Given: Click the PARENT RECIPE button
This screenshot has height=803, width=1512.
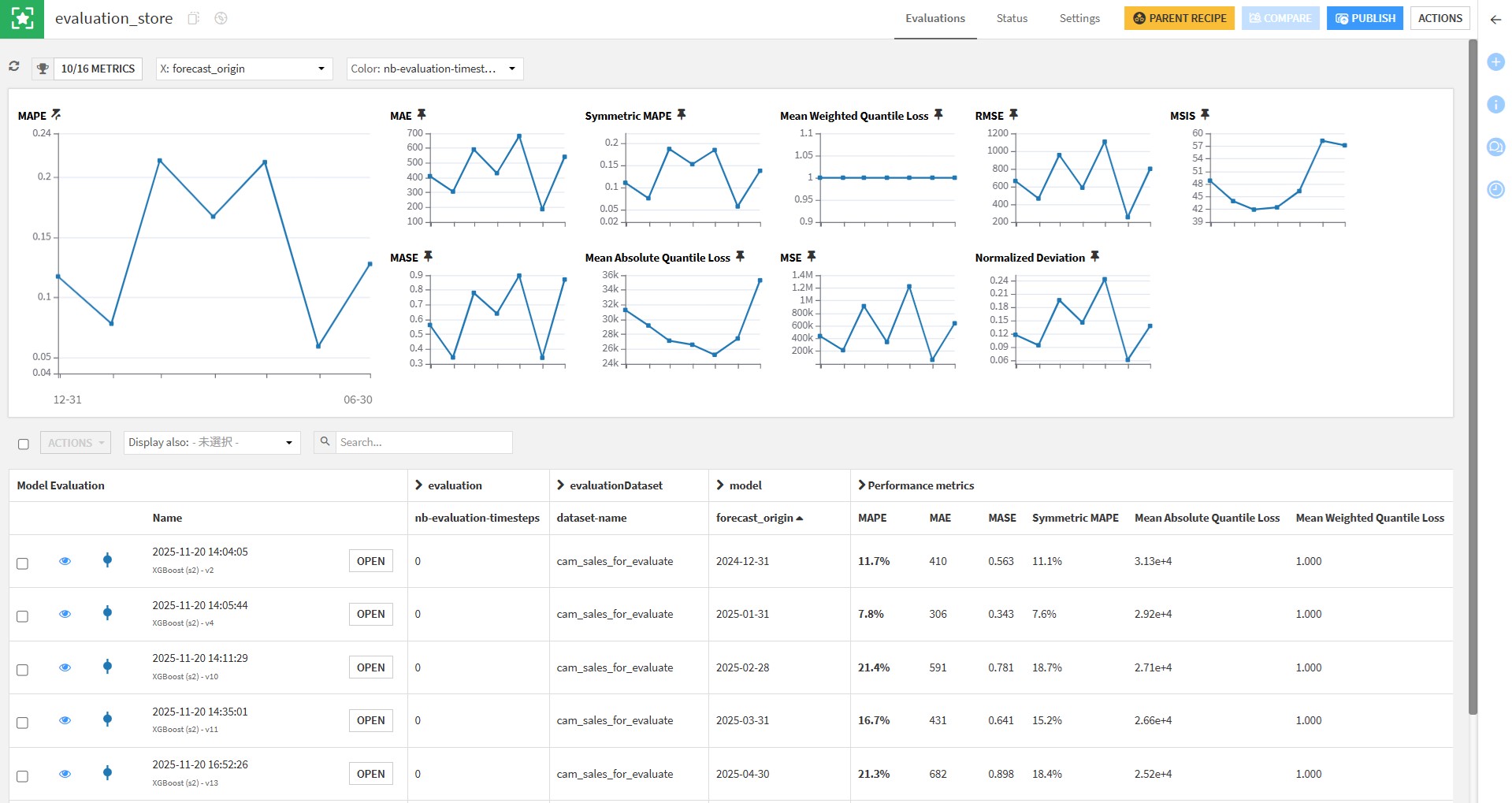Looking at the screenshot, I should 1179,18.
